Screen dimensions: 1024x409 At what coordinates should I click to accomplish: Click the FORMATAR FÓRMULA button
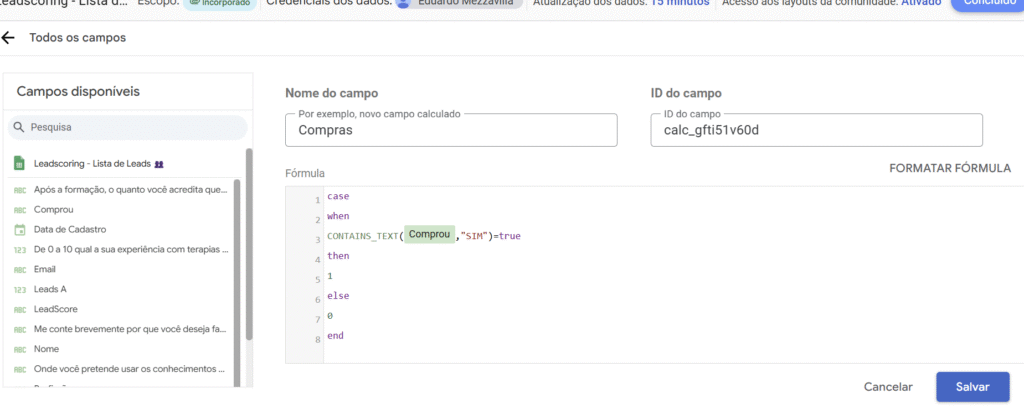tap(949, 168)
